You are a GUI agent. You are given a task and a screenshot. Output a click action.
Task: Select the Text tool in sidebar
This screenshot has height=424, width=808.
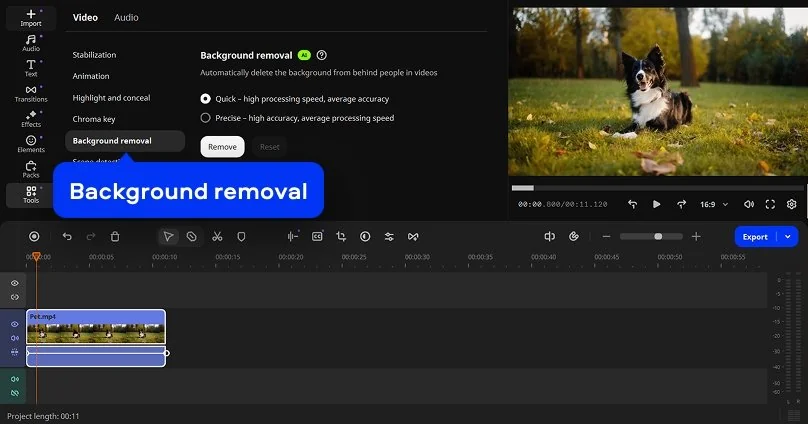[x=31, y=67]
